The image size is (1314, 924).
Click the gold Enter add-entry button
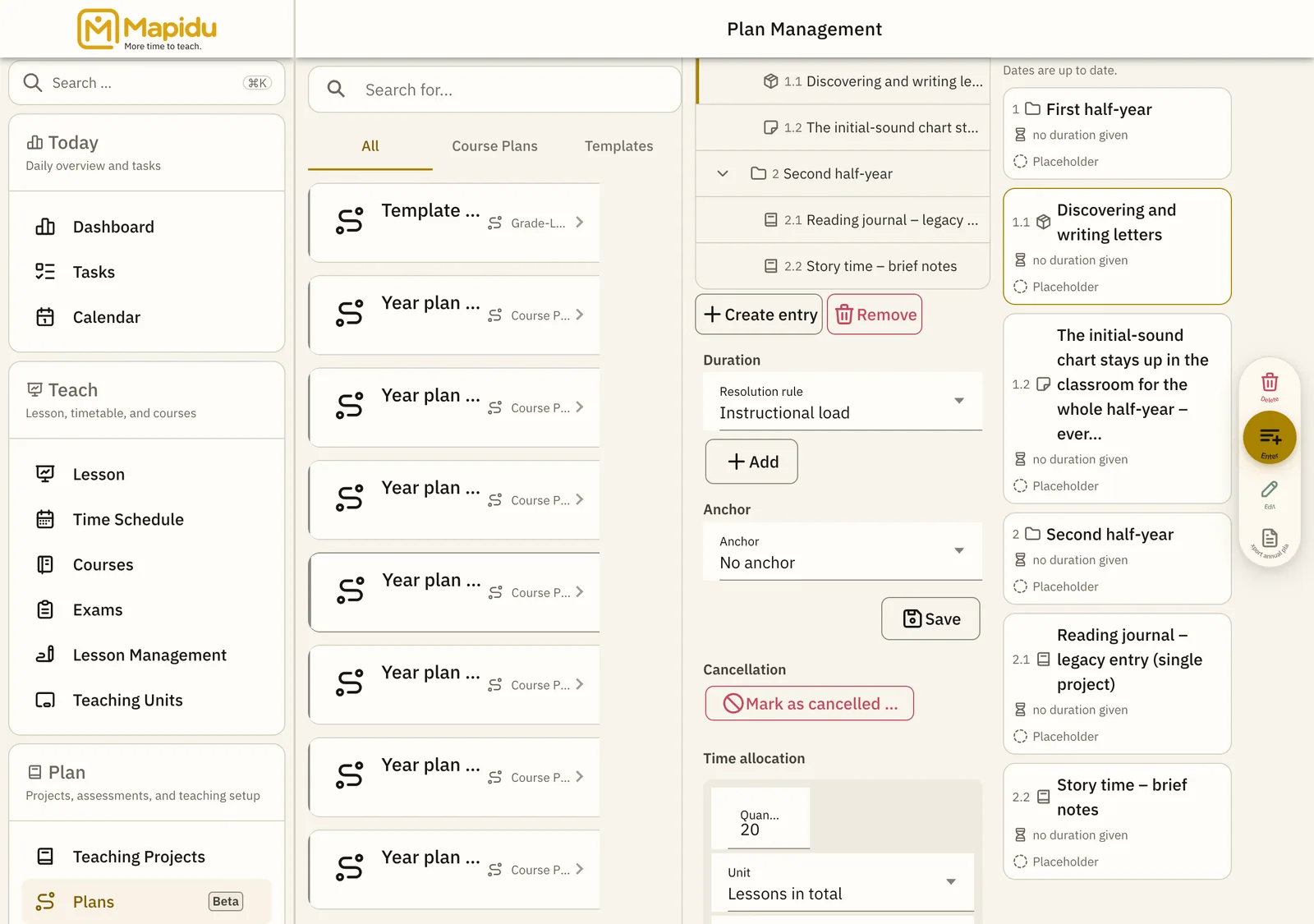[x=1270, y=438]
